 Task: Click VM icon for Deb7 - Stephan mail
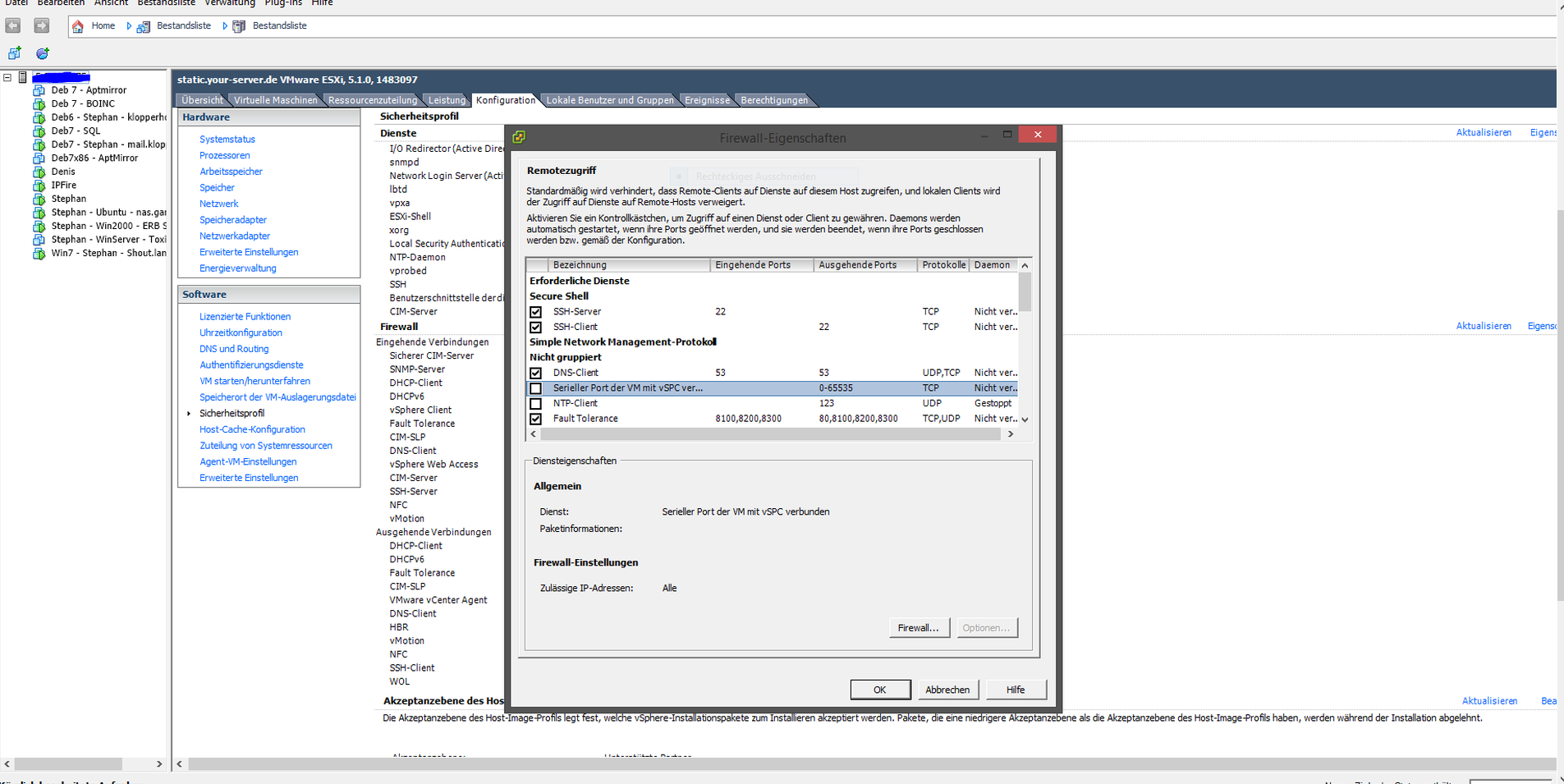point(39,144)
